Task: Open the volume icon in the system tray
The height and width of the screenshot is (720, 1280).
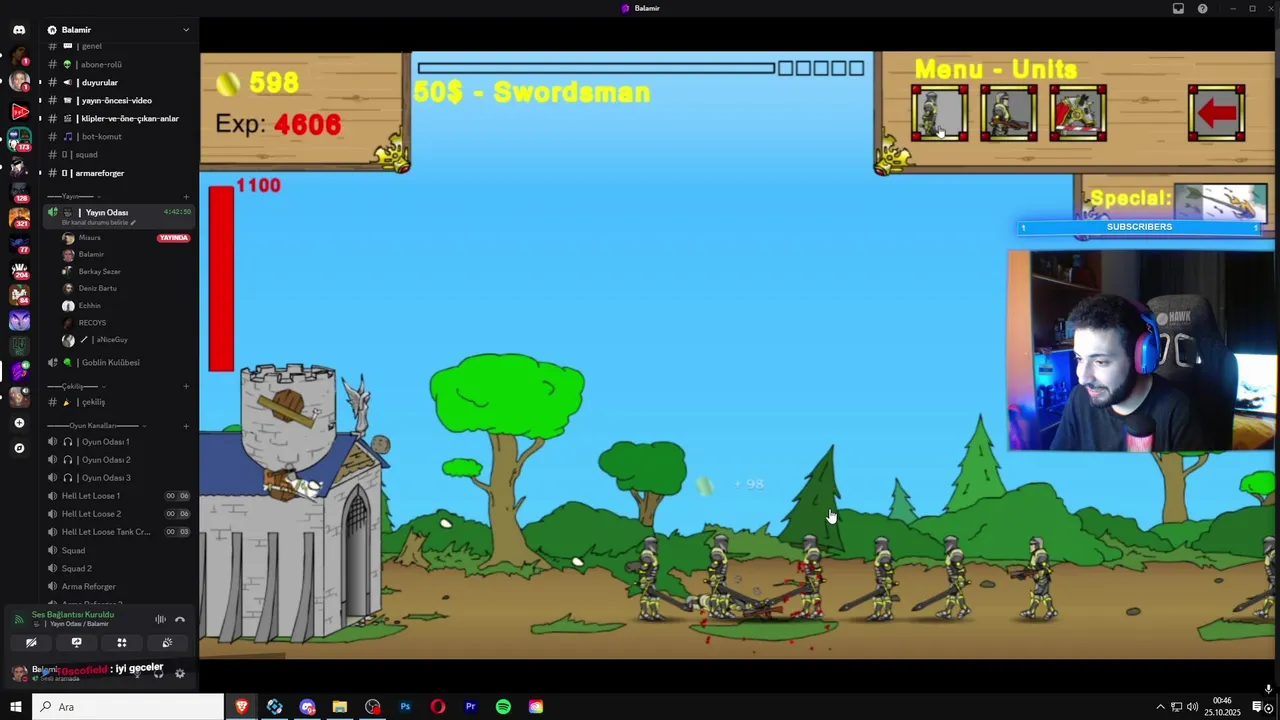Action: click(1192, 707)
